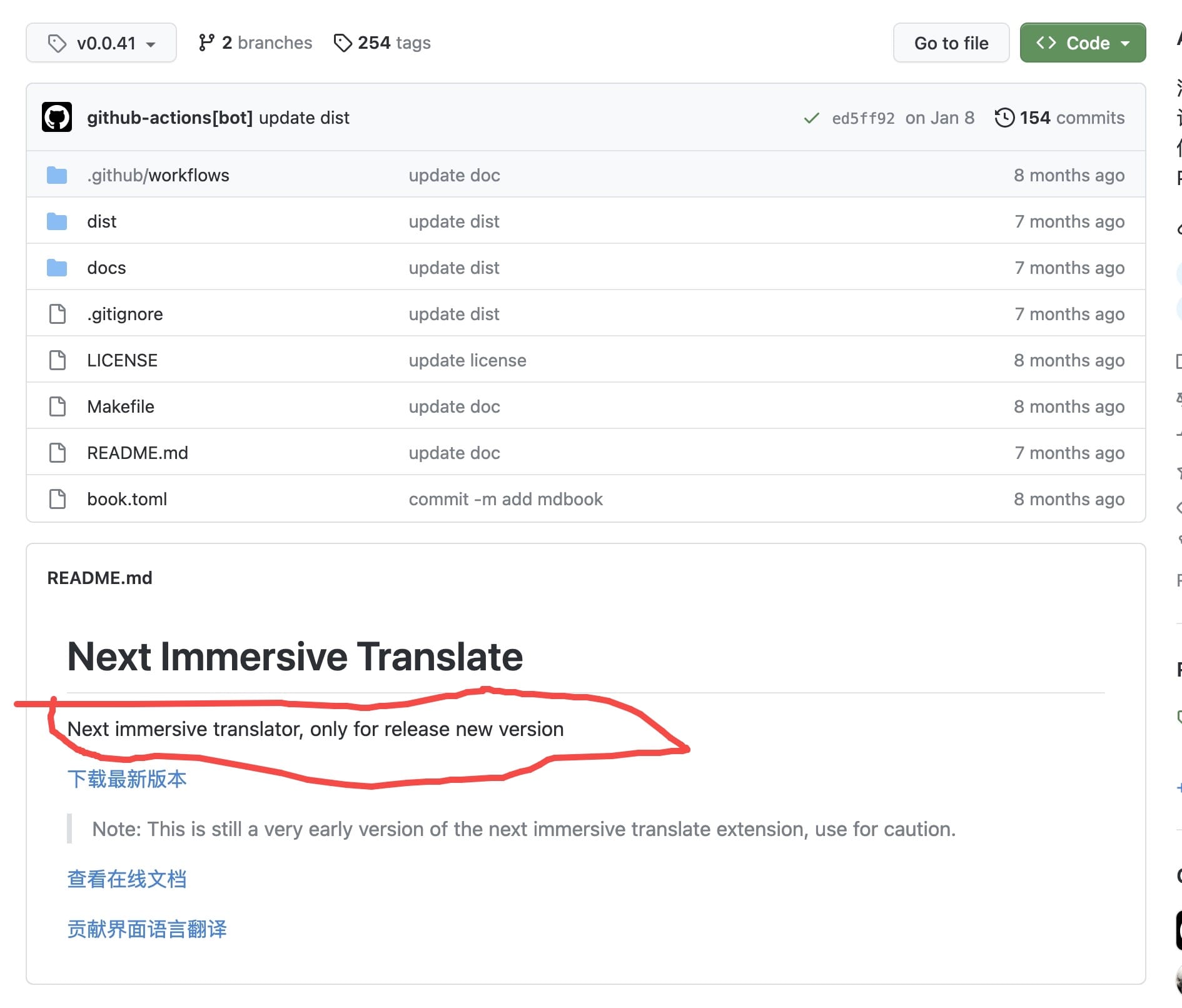Open README.md in the file list
The height and width of the screenshot is (1008, 1182).
click(x=138, y=453)
